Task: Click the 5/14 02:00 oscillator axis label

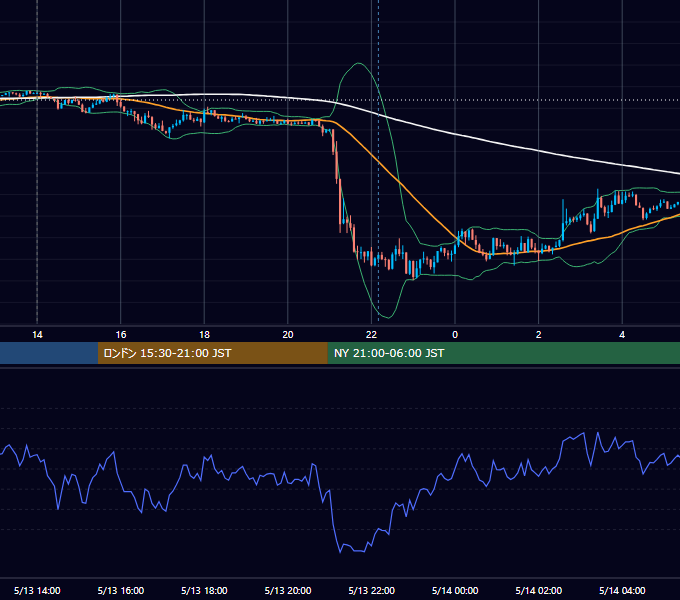Action: coord(539,590)
